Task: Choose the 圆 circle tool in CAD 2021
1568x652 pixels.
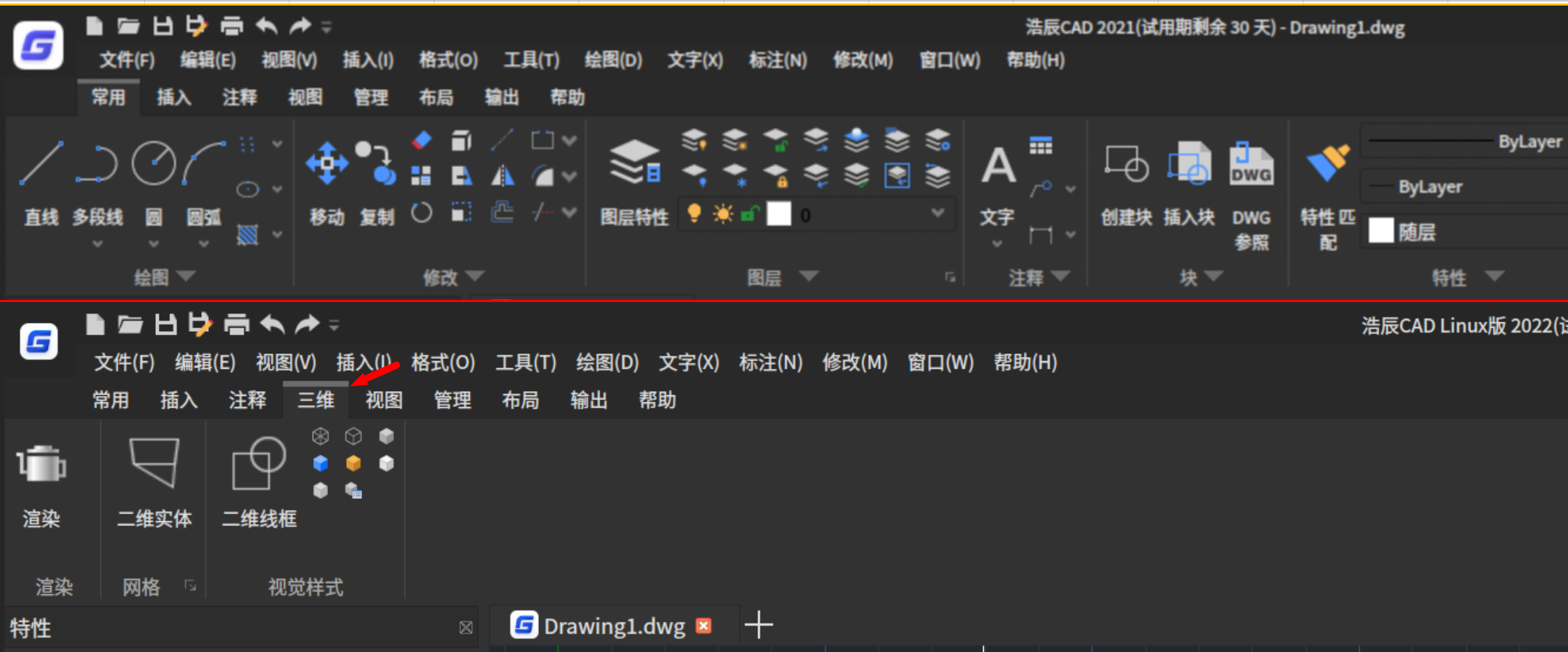Action: click(x=154, y=182)
